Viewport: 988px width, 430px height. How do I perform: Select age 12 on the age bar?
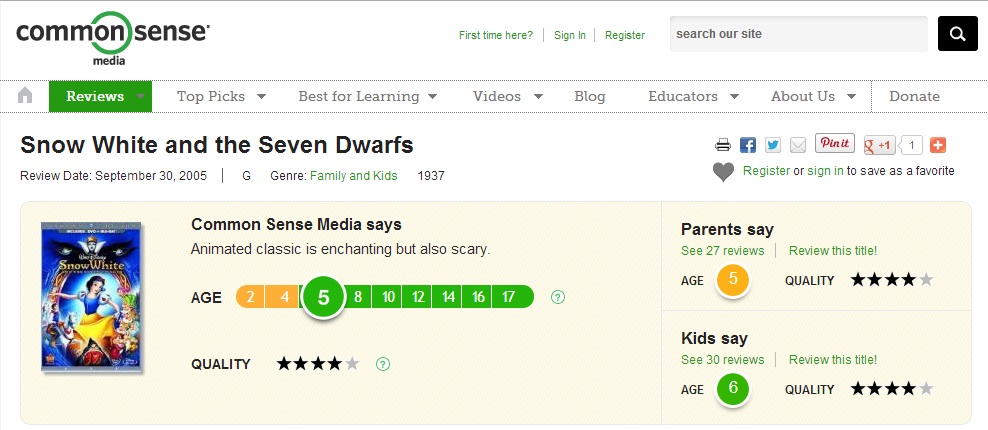point(417,296)
